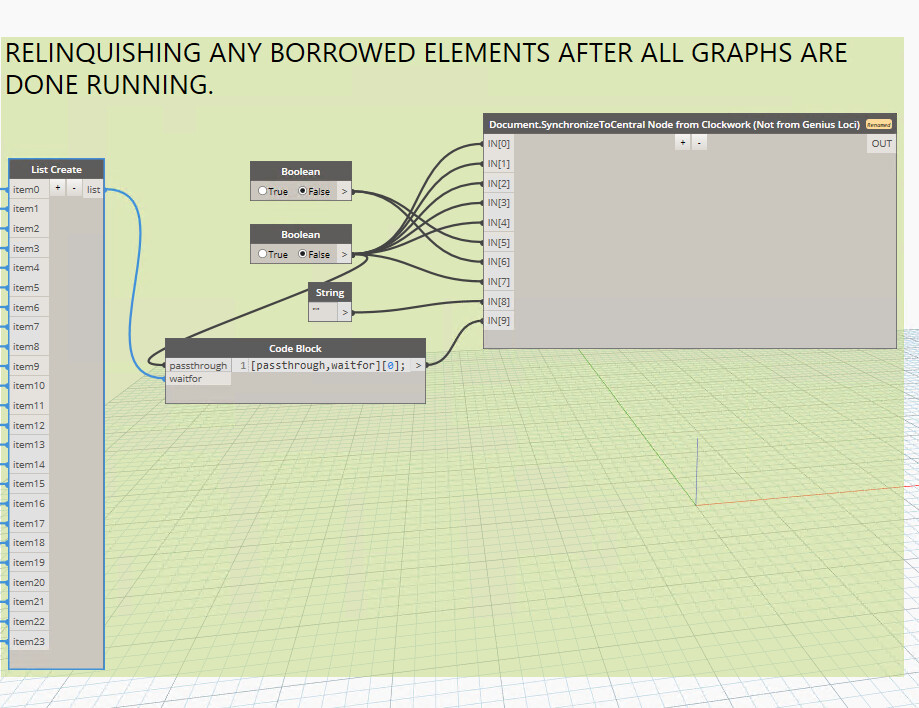Select the OUT port of the SynchronizeToCentral node
919x708 pixels.
[x=881, y=144]
